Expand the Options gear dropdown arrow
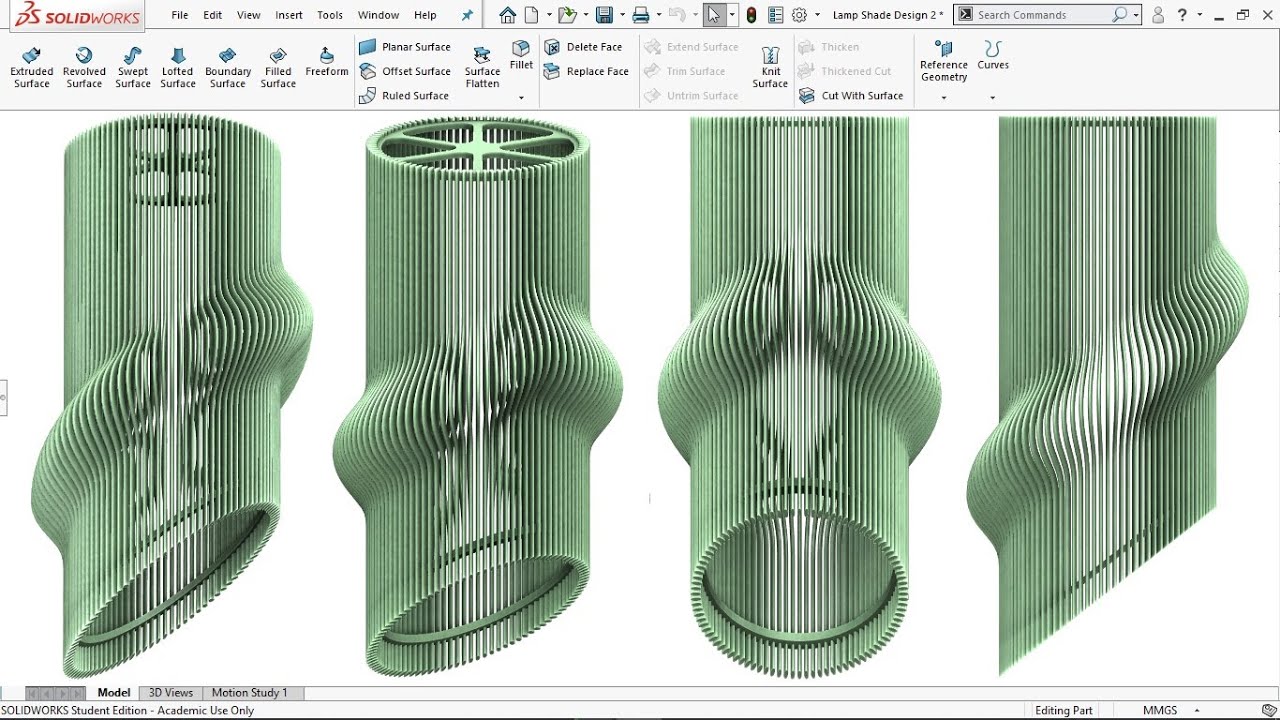The image size is (1280, 720). pos(817,15)
